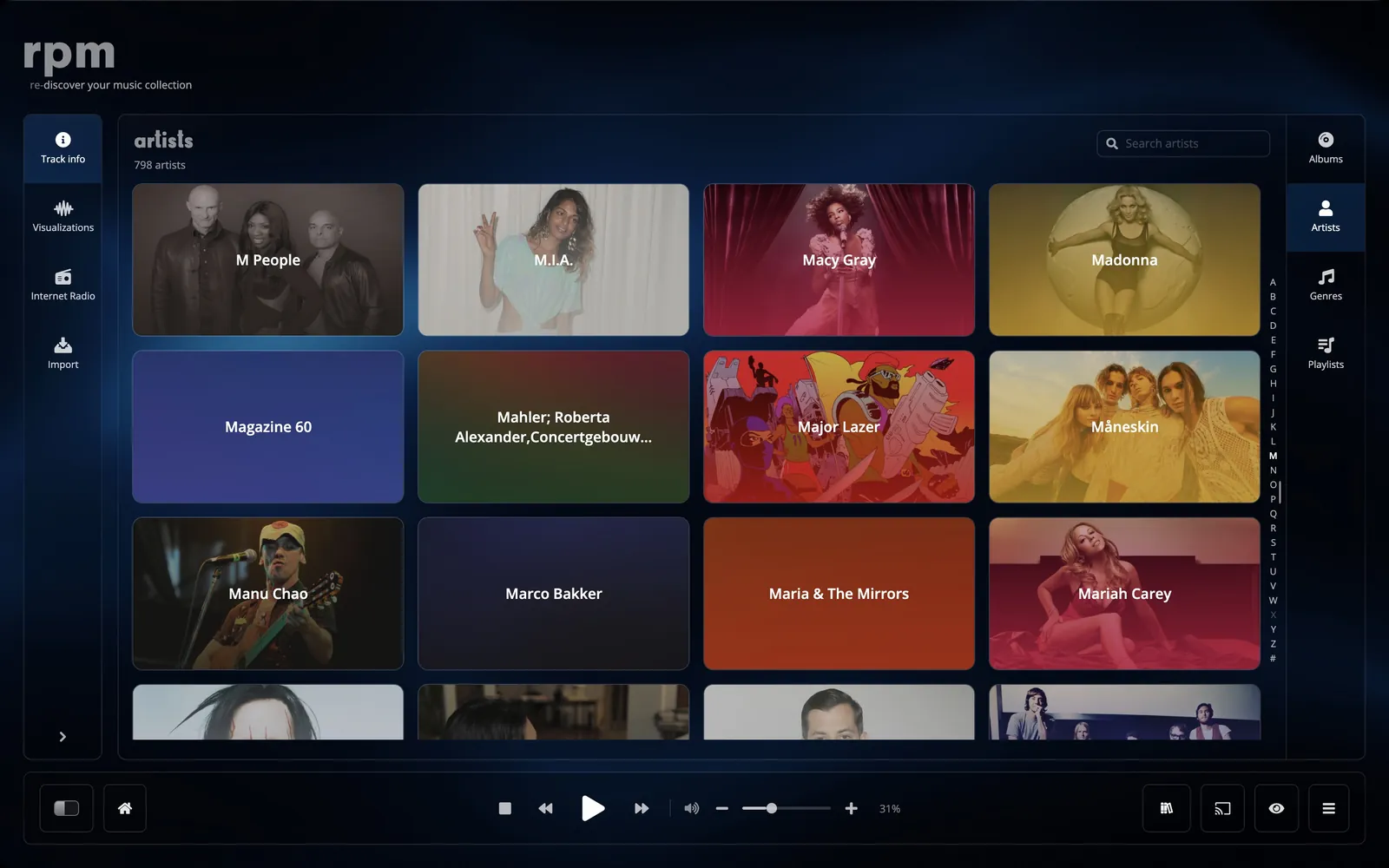Mute the volume via the speaker icon

[x=692, y=808]
